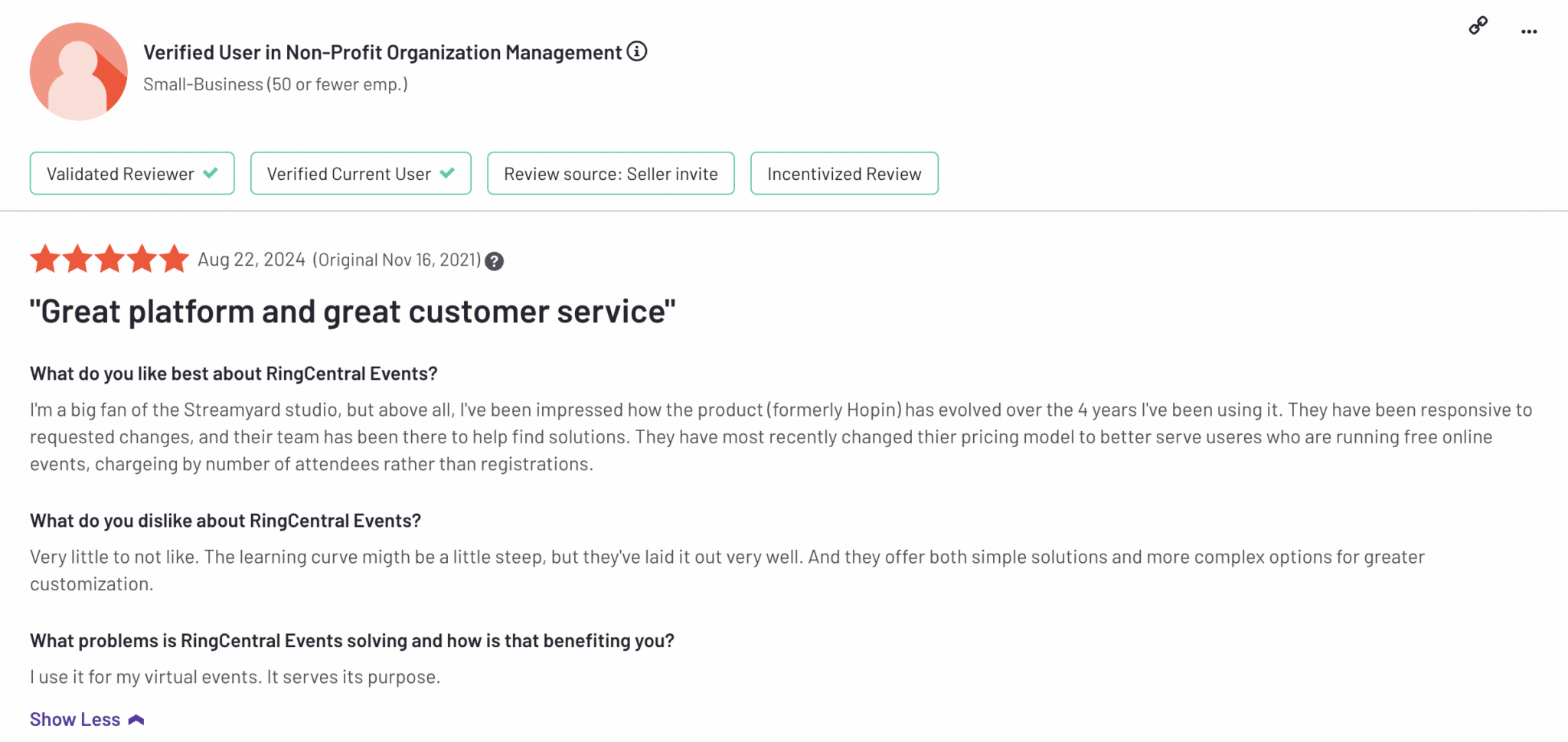Click the Validated Reviewer badge label
Viewport: 1568px width, 742px height.
(x=120, y=174)
